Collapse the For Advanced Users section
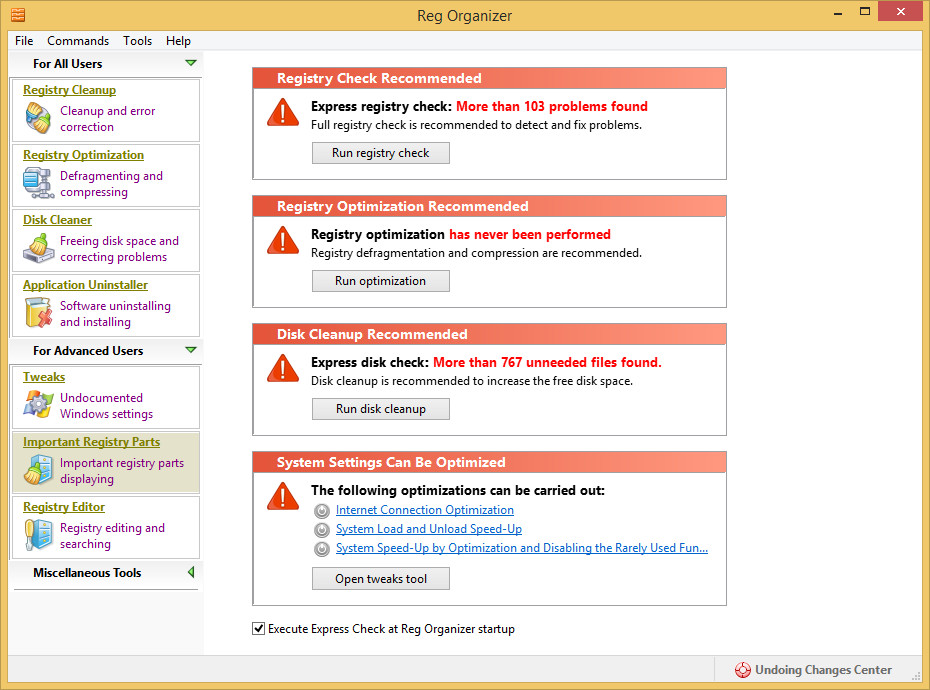930x690 pixels. coord(190,351)
